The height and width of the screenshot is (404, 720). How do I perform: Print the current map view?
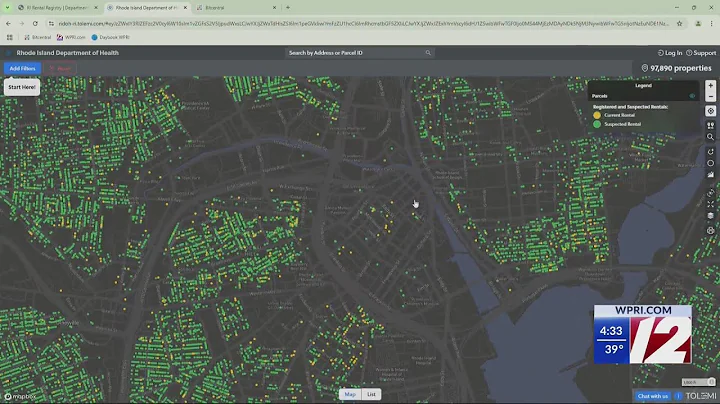click(710, 231)
